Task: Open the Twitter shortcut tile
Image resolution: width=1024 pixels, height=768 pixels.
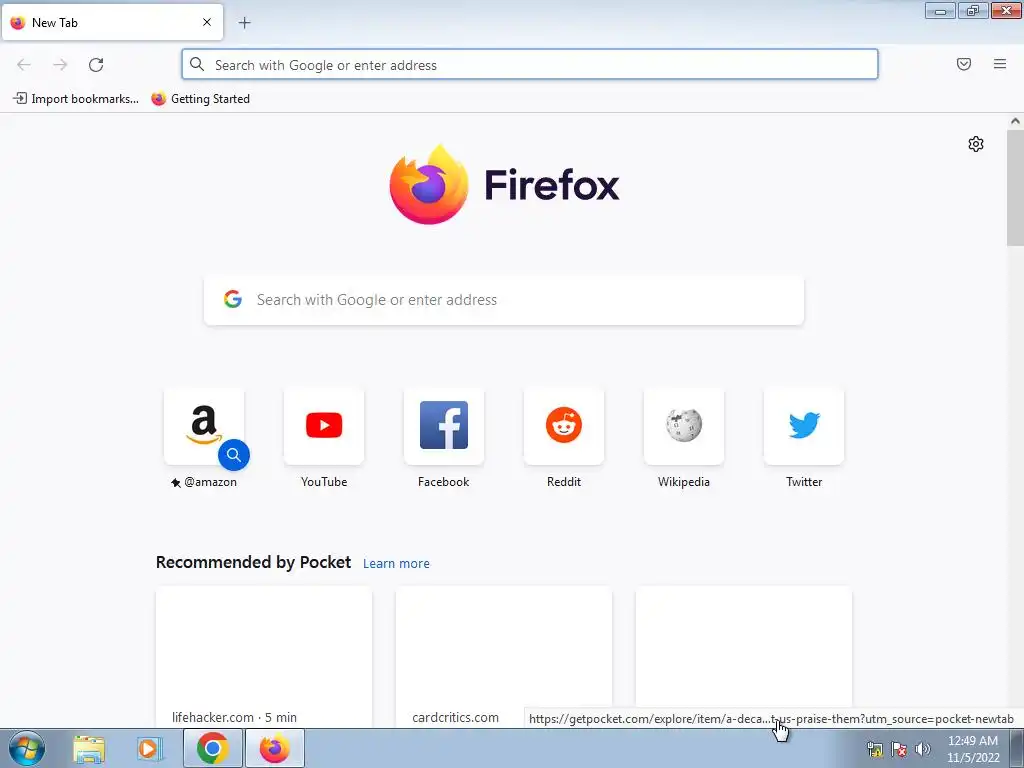Action: click(804, 426)
